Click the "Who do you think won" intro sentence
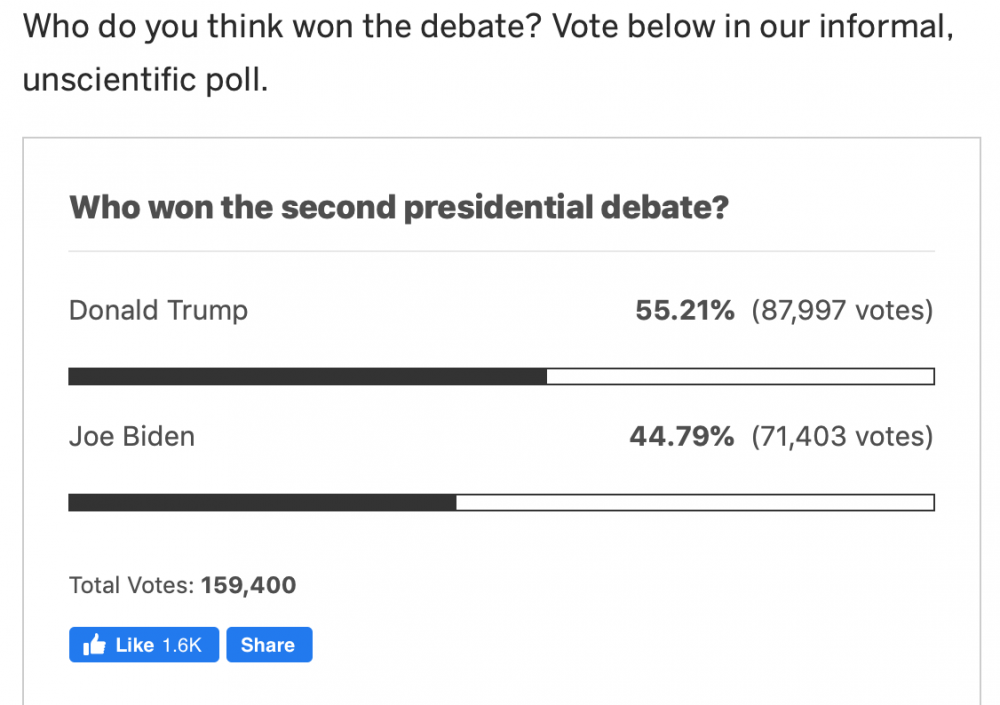 point(485,26)
